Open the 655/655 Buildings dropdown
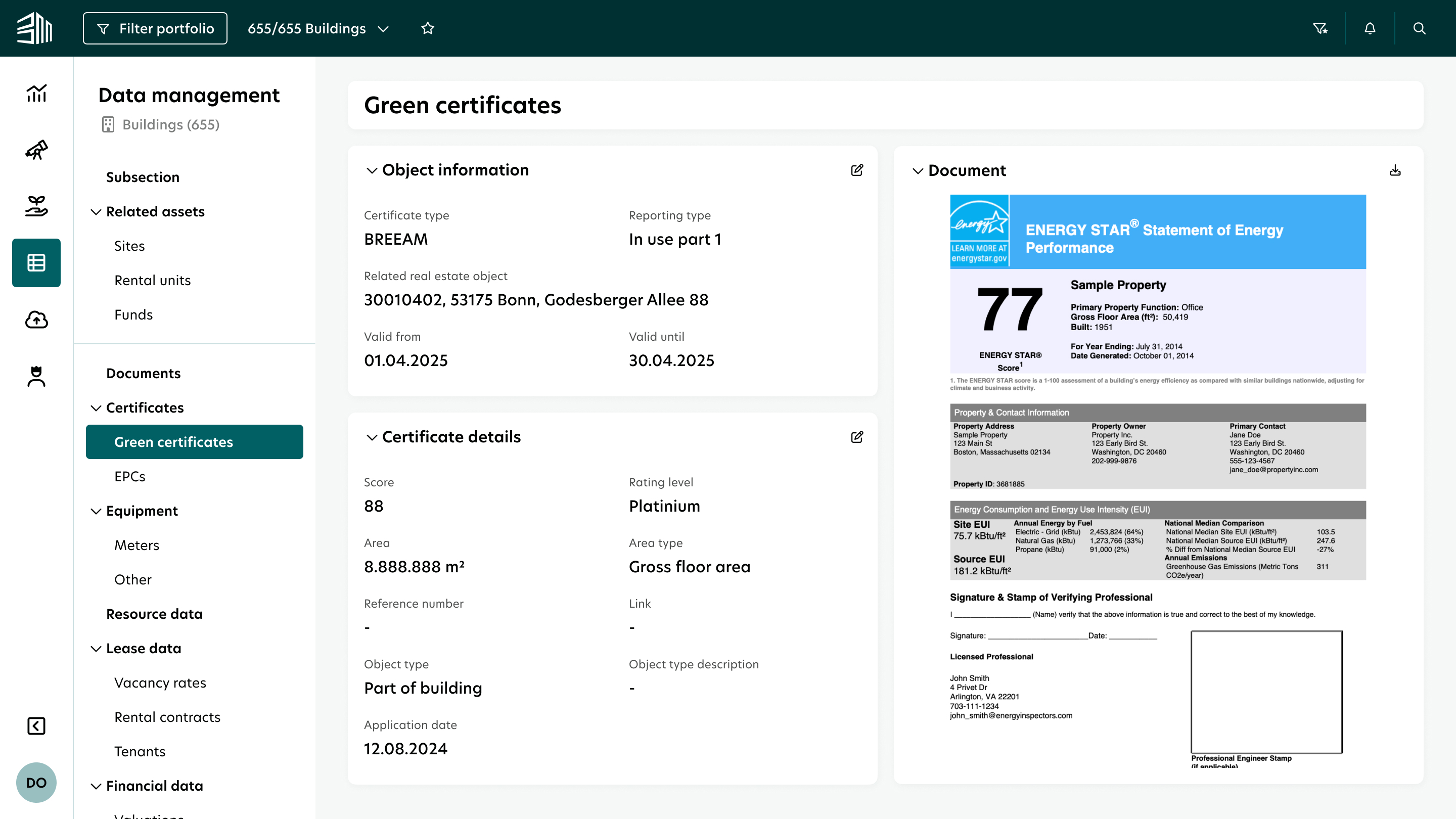Image resolution: width=1456 pixels, height=819 pixels. click(318, 28)
